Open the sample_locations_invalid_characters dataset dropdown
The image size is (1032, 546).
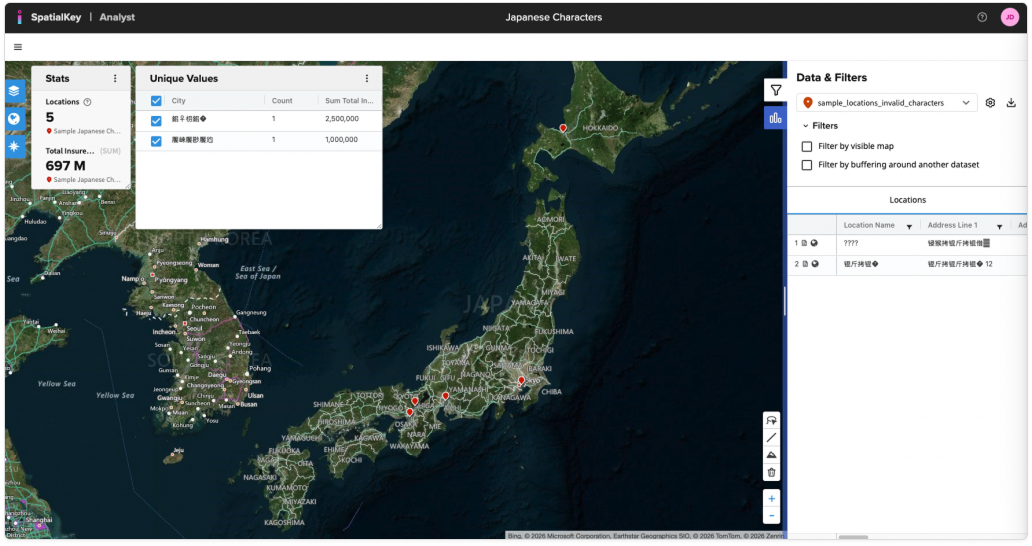(x=886, y=103)
